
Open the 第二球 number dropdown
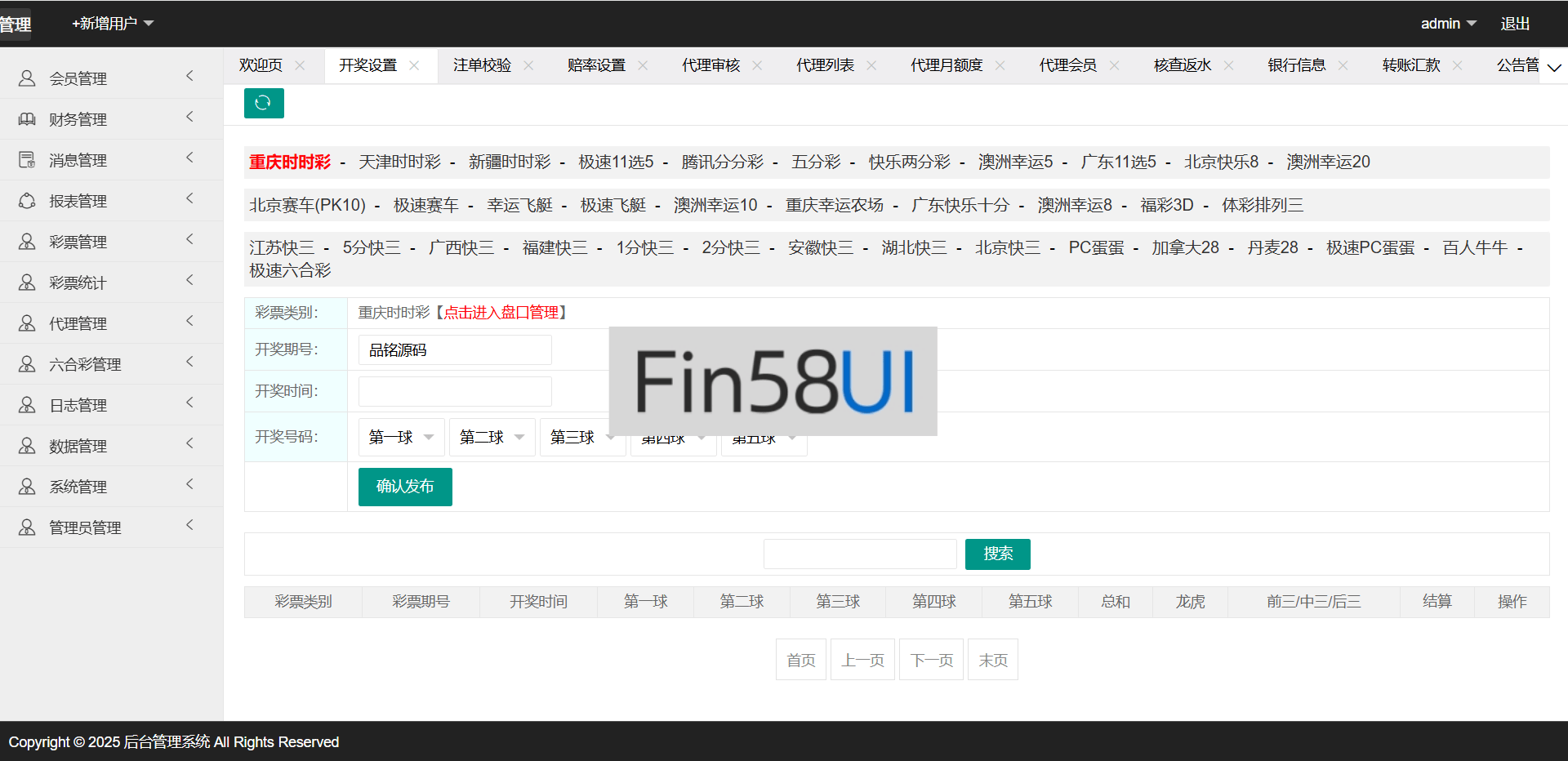pos(492,438)
